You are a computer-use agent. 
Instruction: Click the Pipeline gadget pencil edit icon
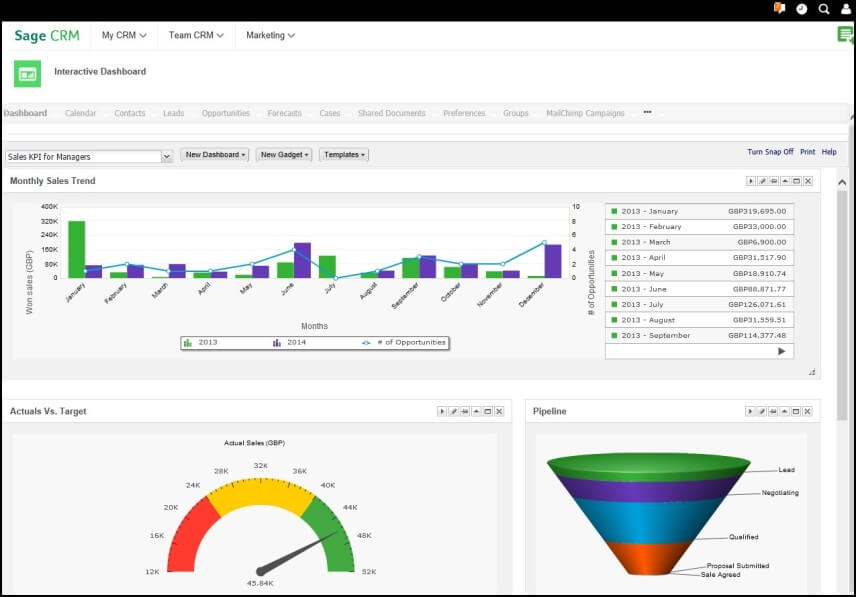pos(762,411)
